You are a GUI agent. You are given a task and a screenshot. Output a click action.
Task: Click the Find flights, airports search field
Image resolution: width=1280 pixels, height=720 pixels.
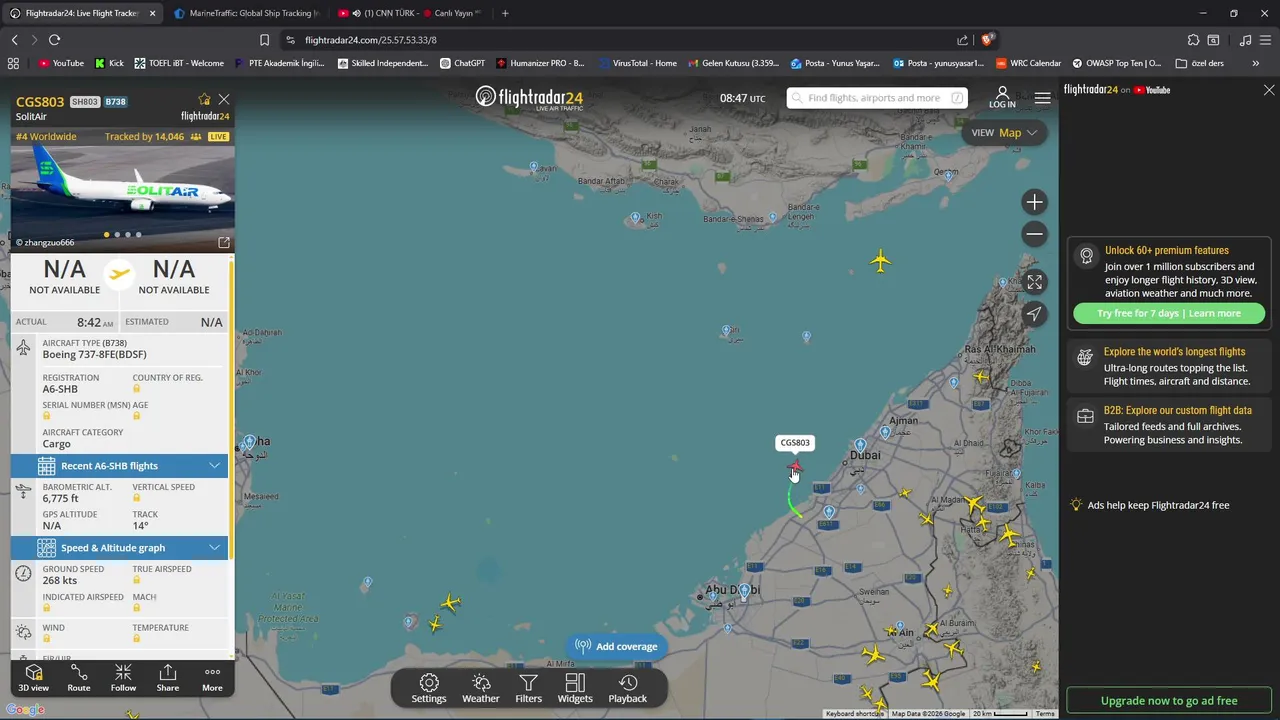click(877, 98)
